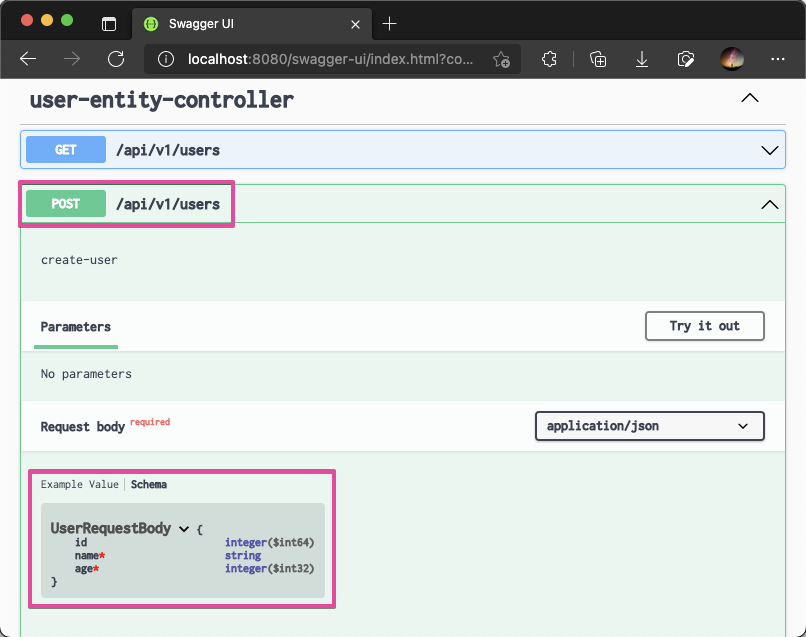Collapse the user-entity-controller section
This screenshot has width=806, height=637.
point(749,97)
